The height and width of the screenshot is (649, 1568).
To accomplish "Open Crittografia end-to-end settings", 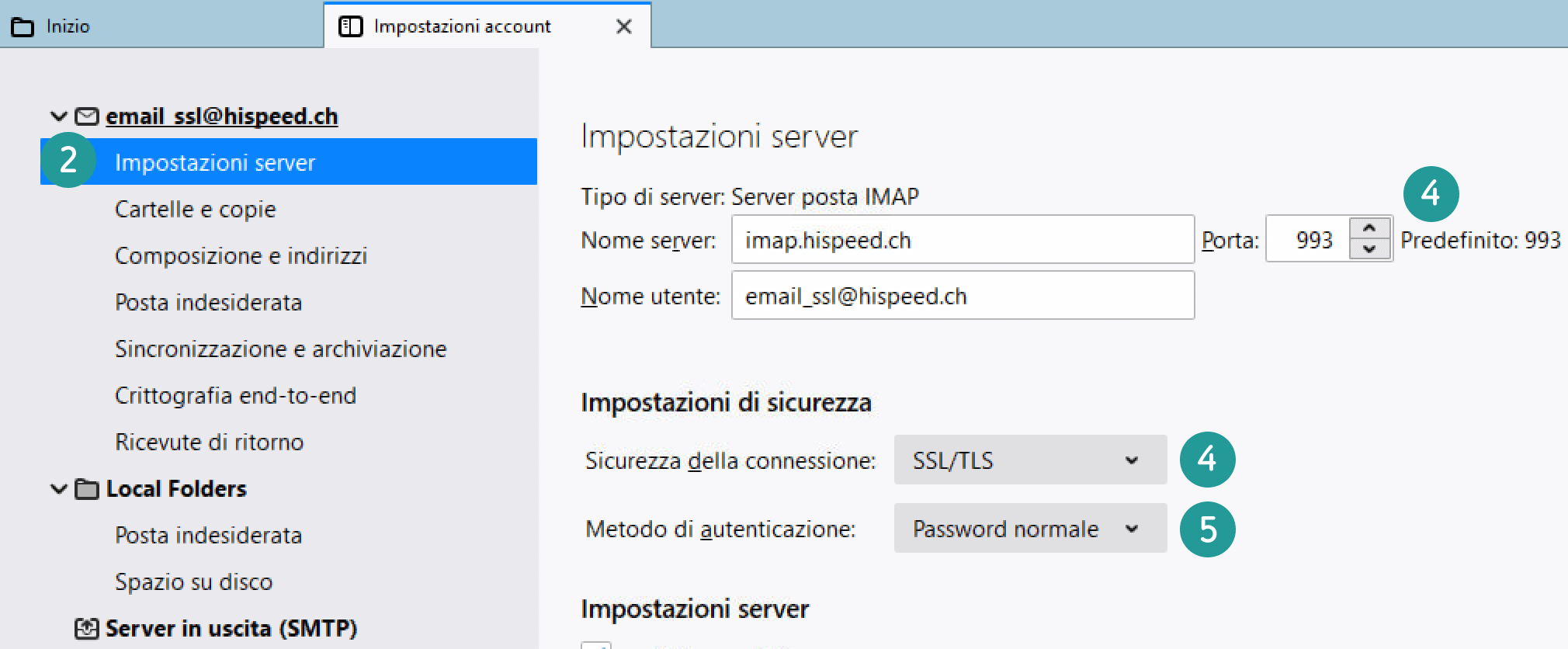I will point(235,395).
